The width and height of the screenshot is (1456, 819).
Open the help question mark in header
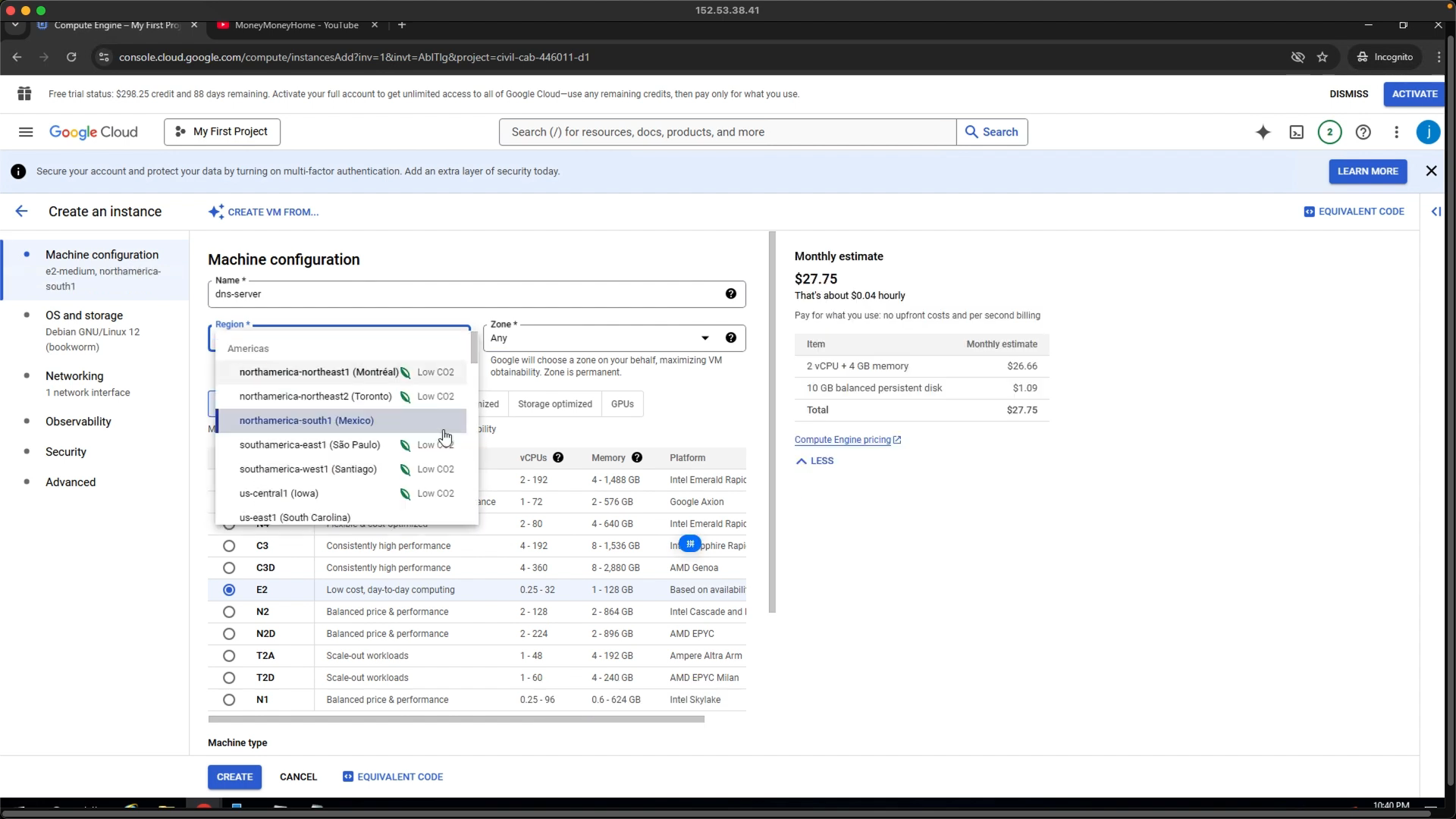pos(1363,132)
